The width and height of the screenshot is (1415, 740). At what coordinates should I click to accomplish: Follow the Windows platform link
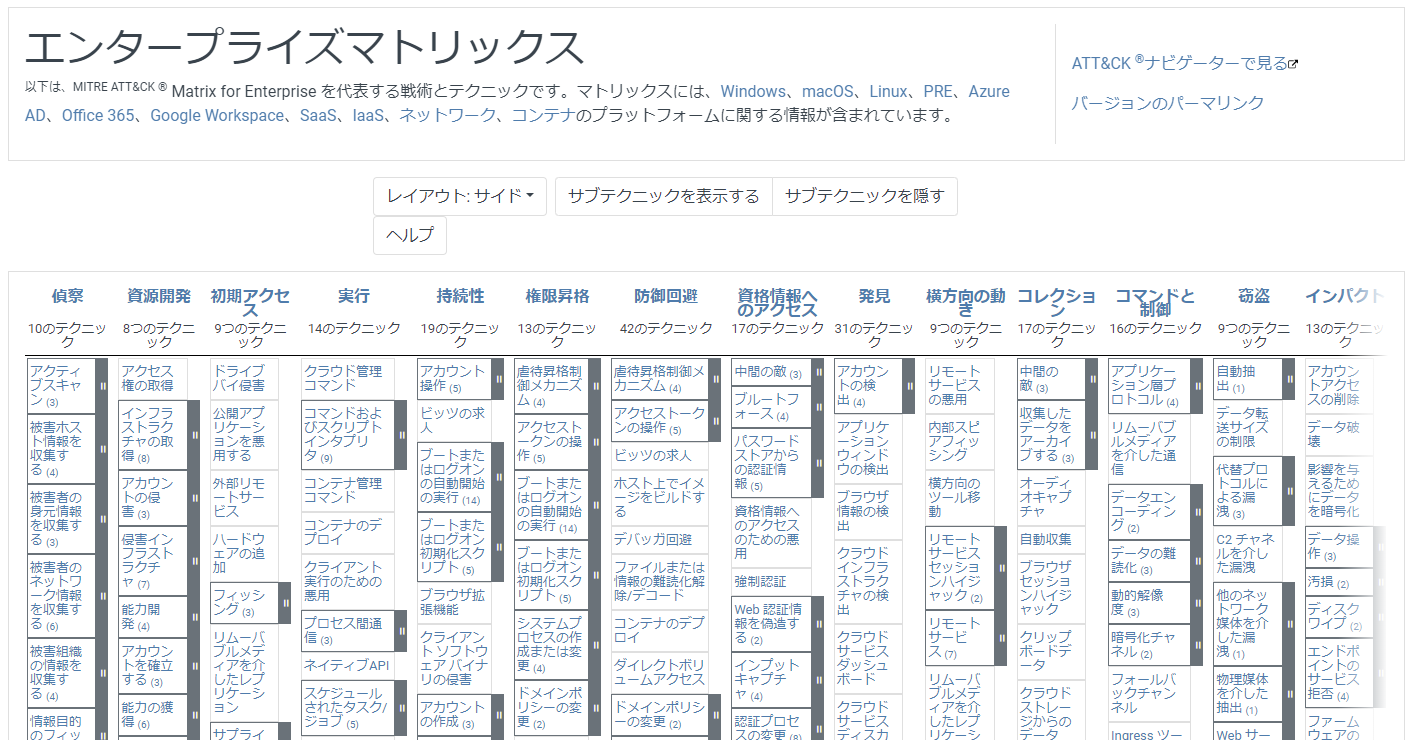click(x=753, y=91)
